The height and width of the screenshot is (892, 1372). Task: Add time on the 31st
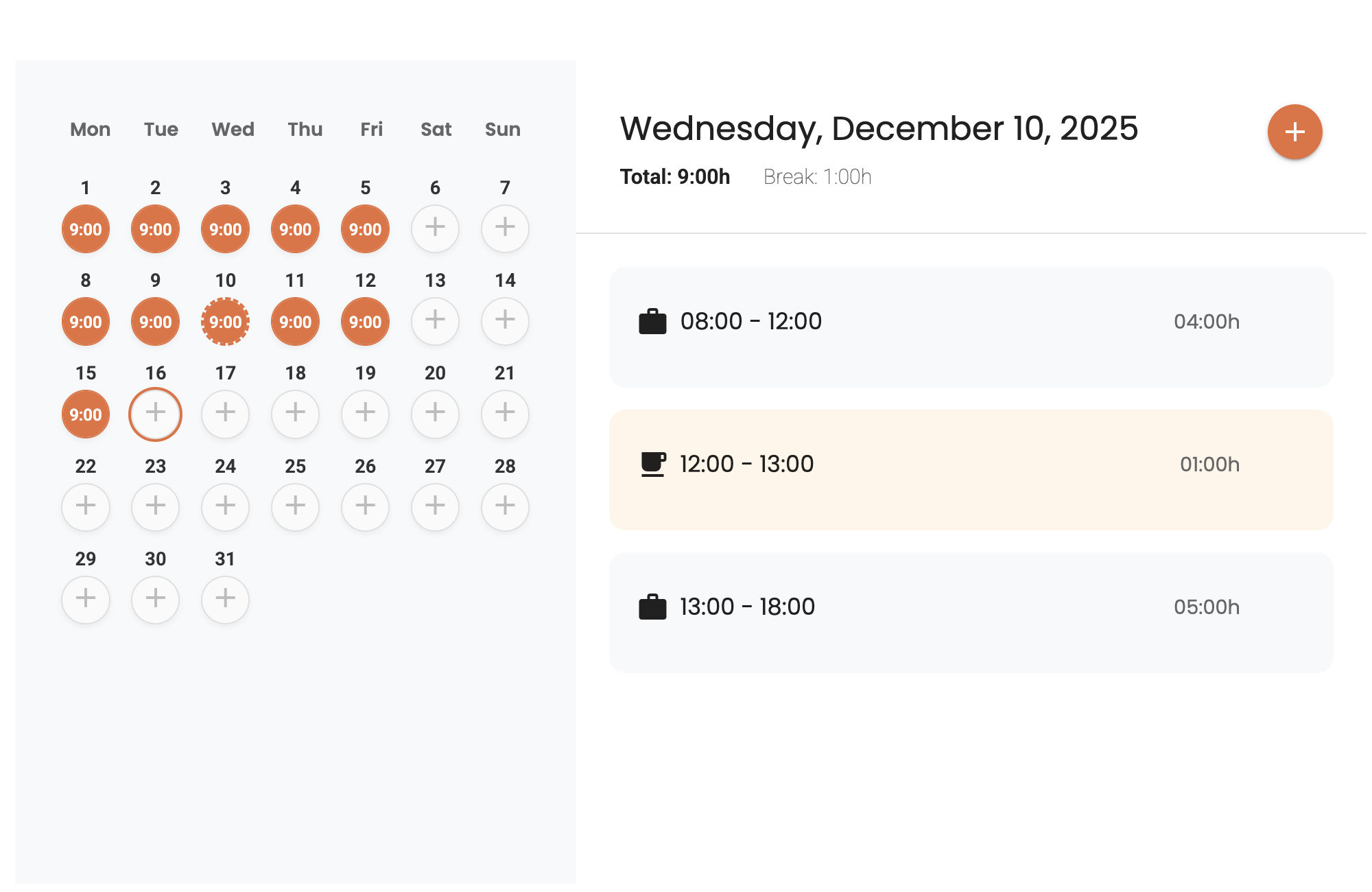[x=225, y=599]
